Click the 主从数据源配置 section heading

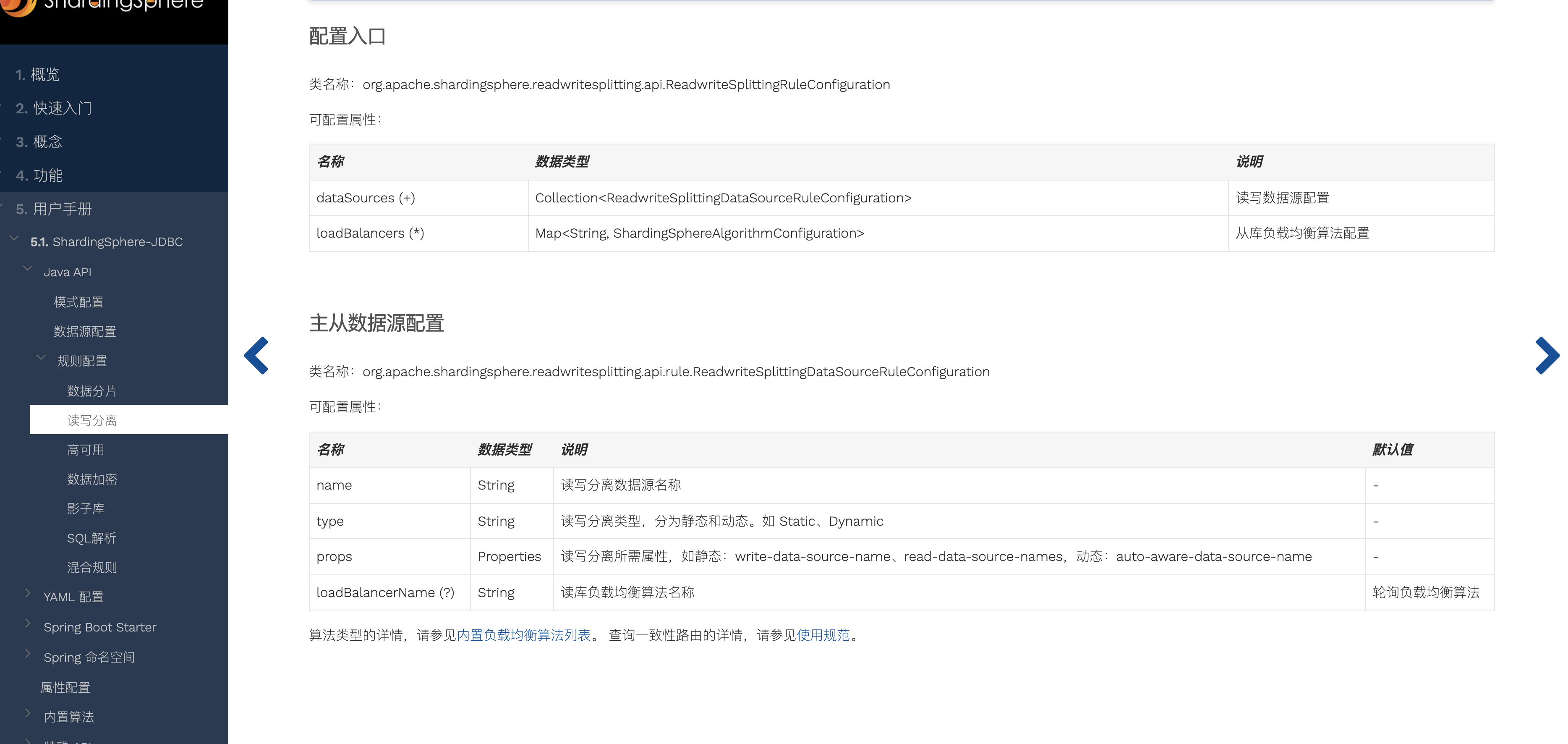coord(376,323)
